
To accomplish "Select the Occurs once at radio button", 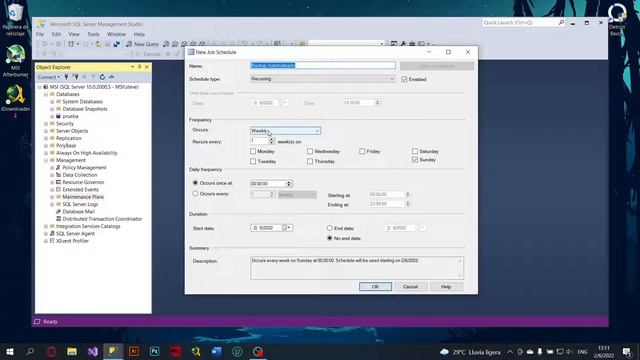I will pyautogui.click(x=196, y=183).
